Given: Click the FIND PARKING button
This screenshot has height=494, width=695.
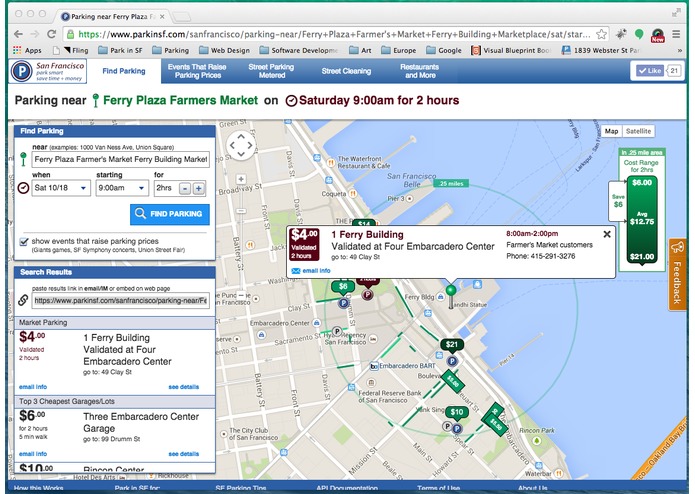Looking at the screenshot, I should [x=170, y=214].
